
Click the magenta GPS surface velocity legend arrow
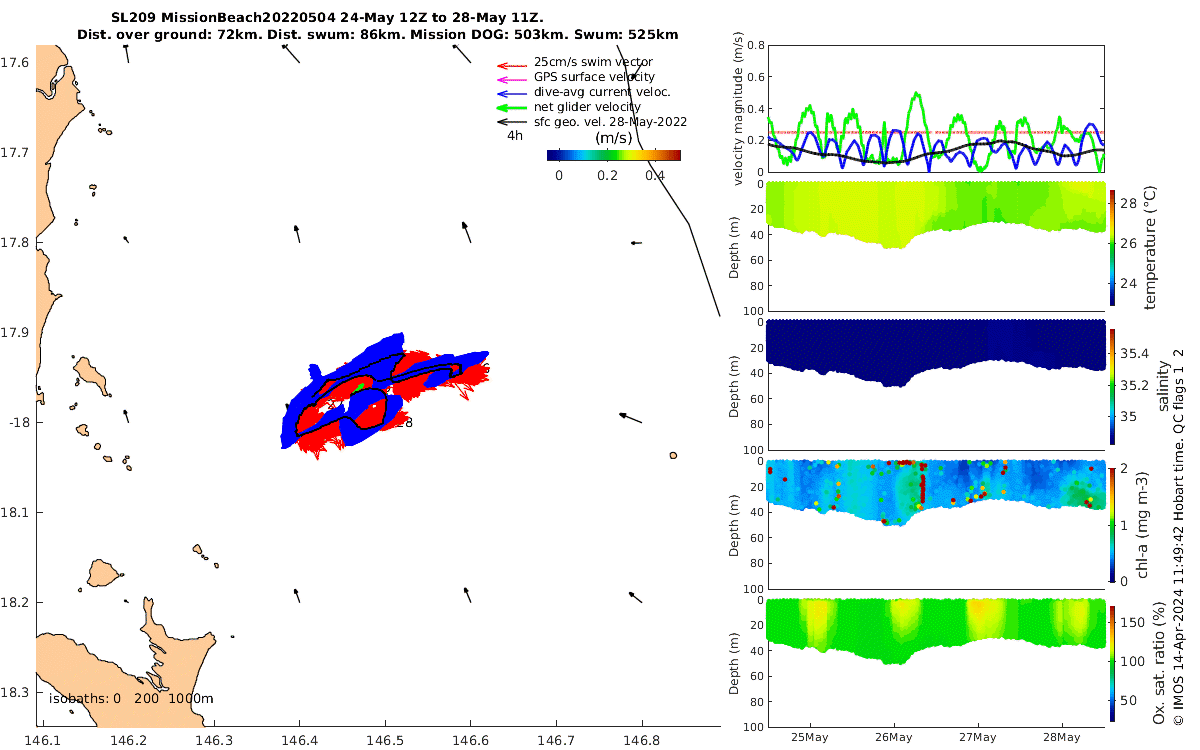click(512, 78)
